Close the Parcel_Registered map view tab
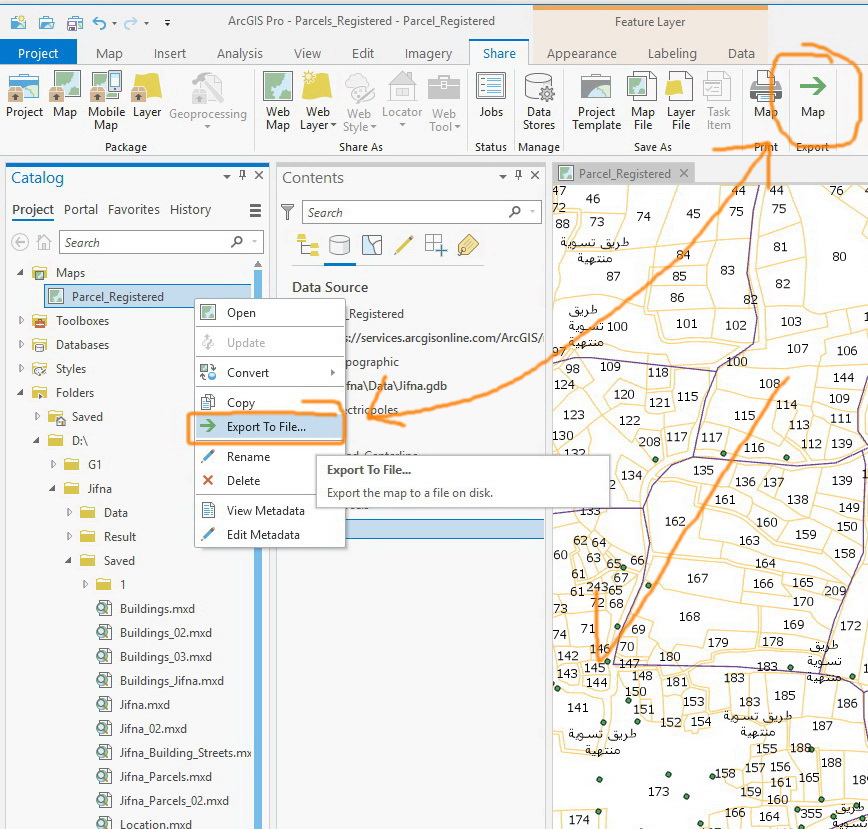The height and width of the screenshot is (829, 868). click(685, 173)
